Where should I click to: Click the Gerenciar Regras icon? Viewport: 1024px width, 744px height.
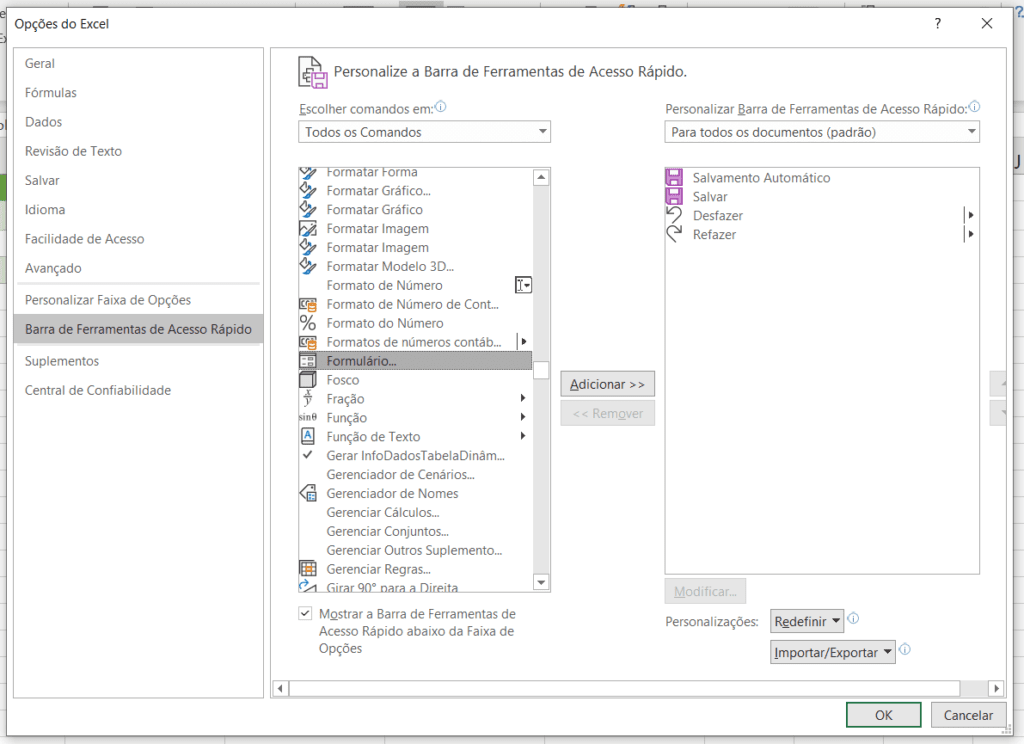pyautogui.click(x=308, y=569)
